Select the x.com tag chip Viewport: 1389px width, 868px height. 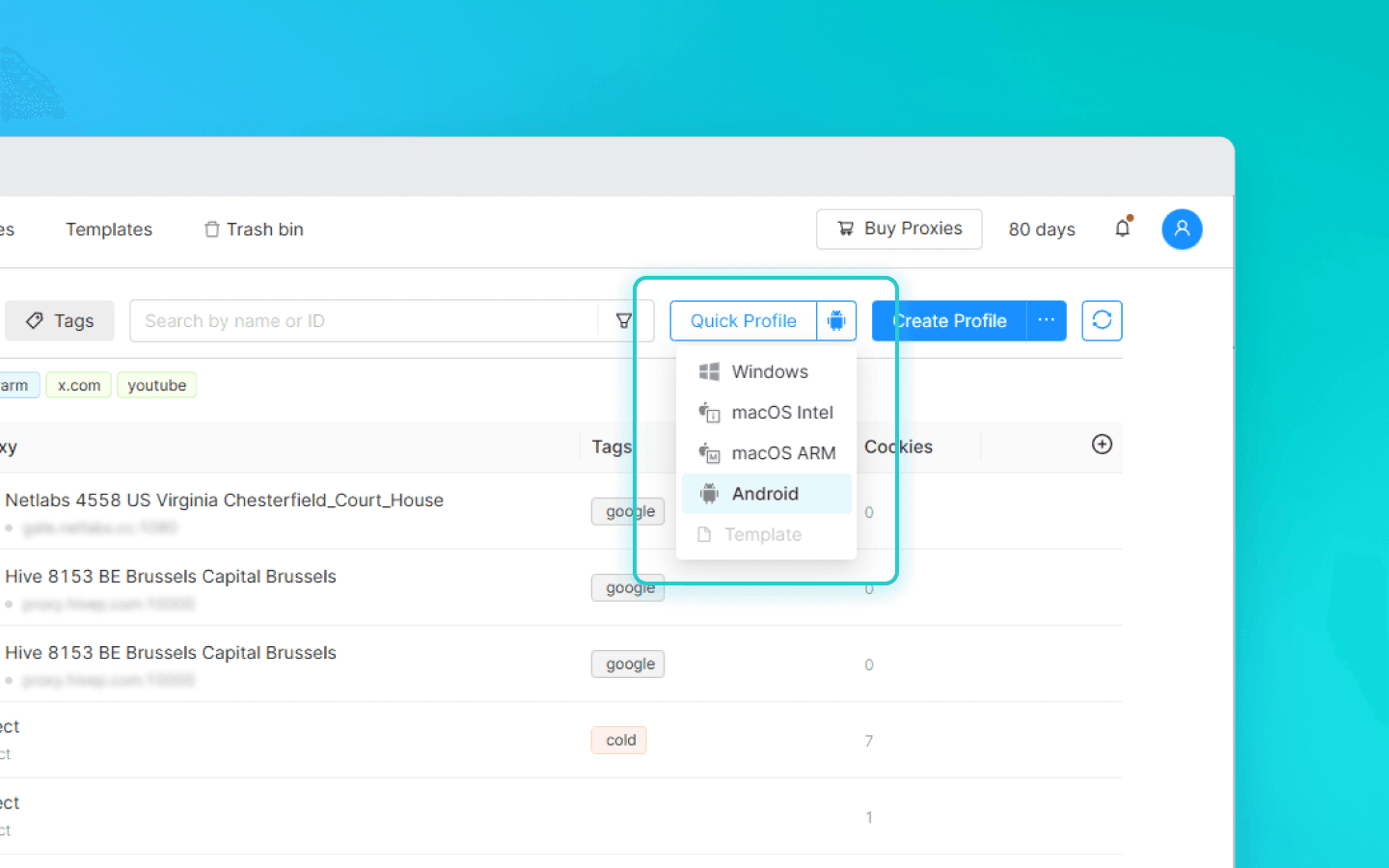79,386
